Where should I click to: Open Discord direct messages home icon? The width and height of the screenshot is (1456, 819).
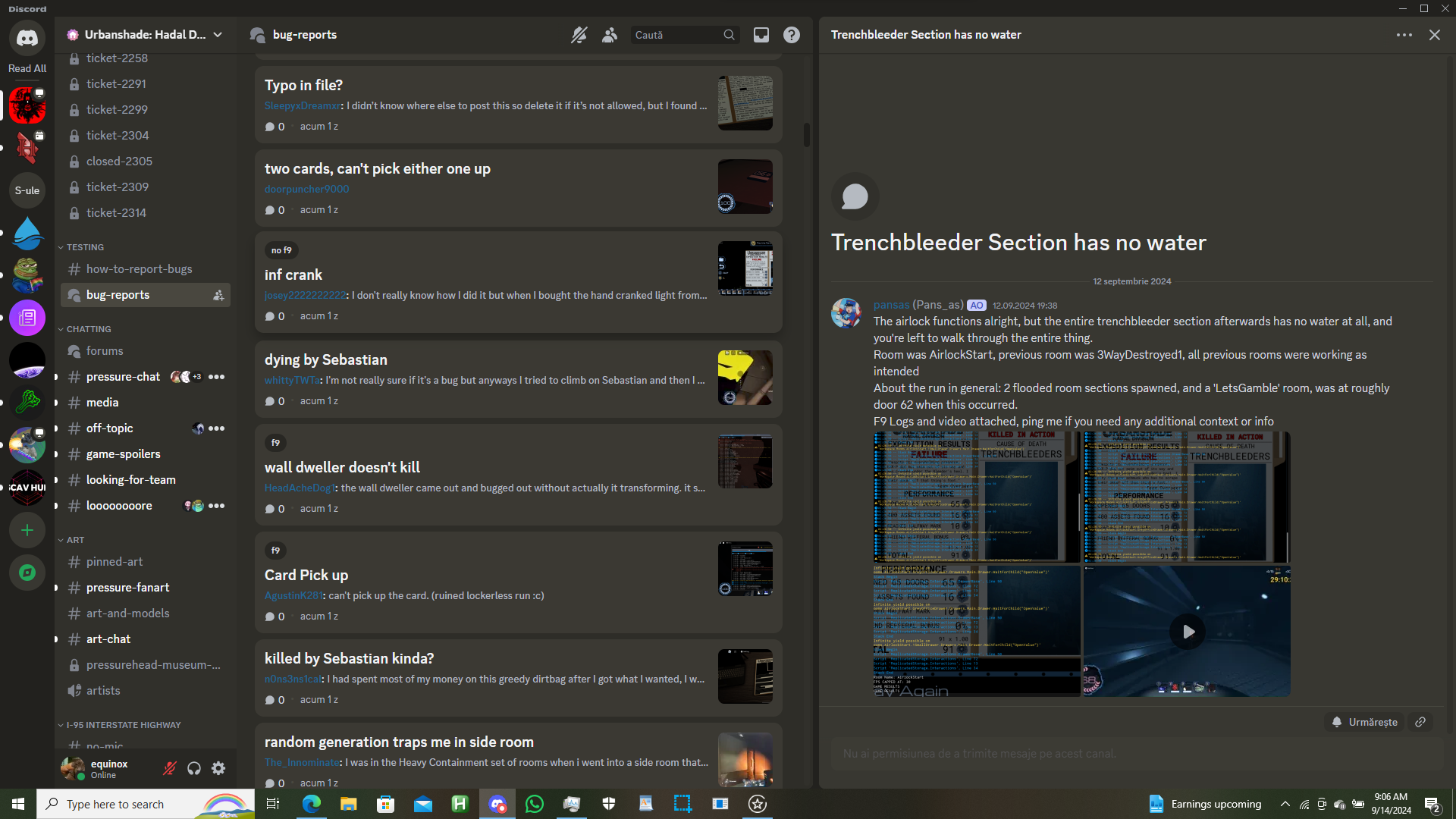(27, 38)
